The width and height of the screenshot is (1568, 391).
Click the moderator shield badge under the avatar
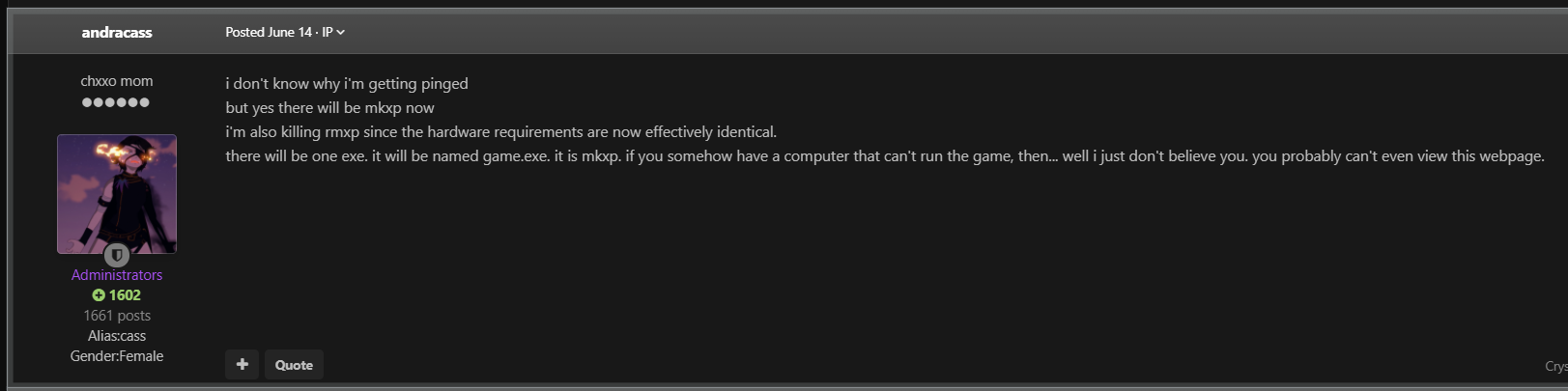[x=117, y=255]
